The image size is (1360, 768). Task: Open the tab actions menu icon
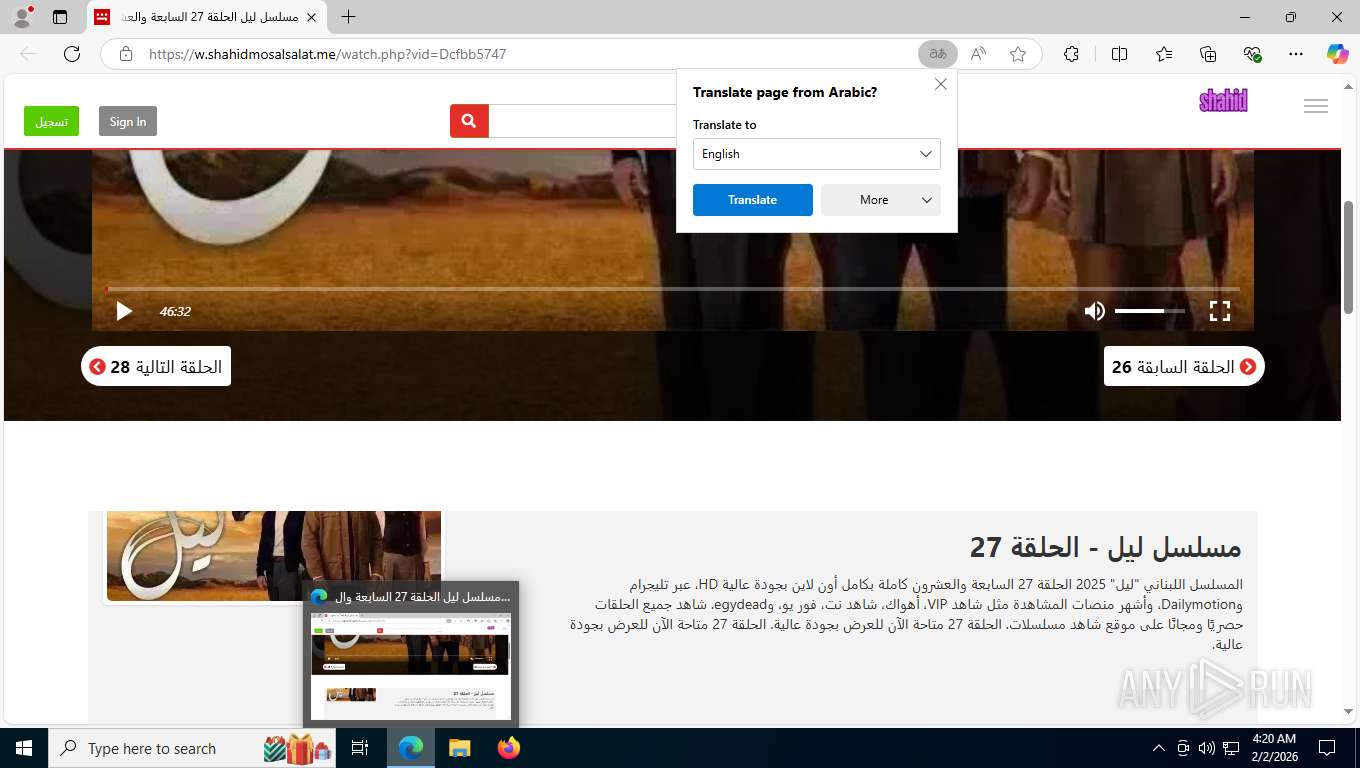point(60,17)
